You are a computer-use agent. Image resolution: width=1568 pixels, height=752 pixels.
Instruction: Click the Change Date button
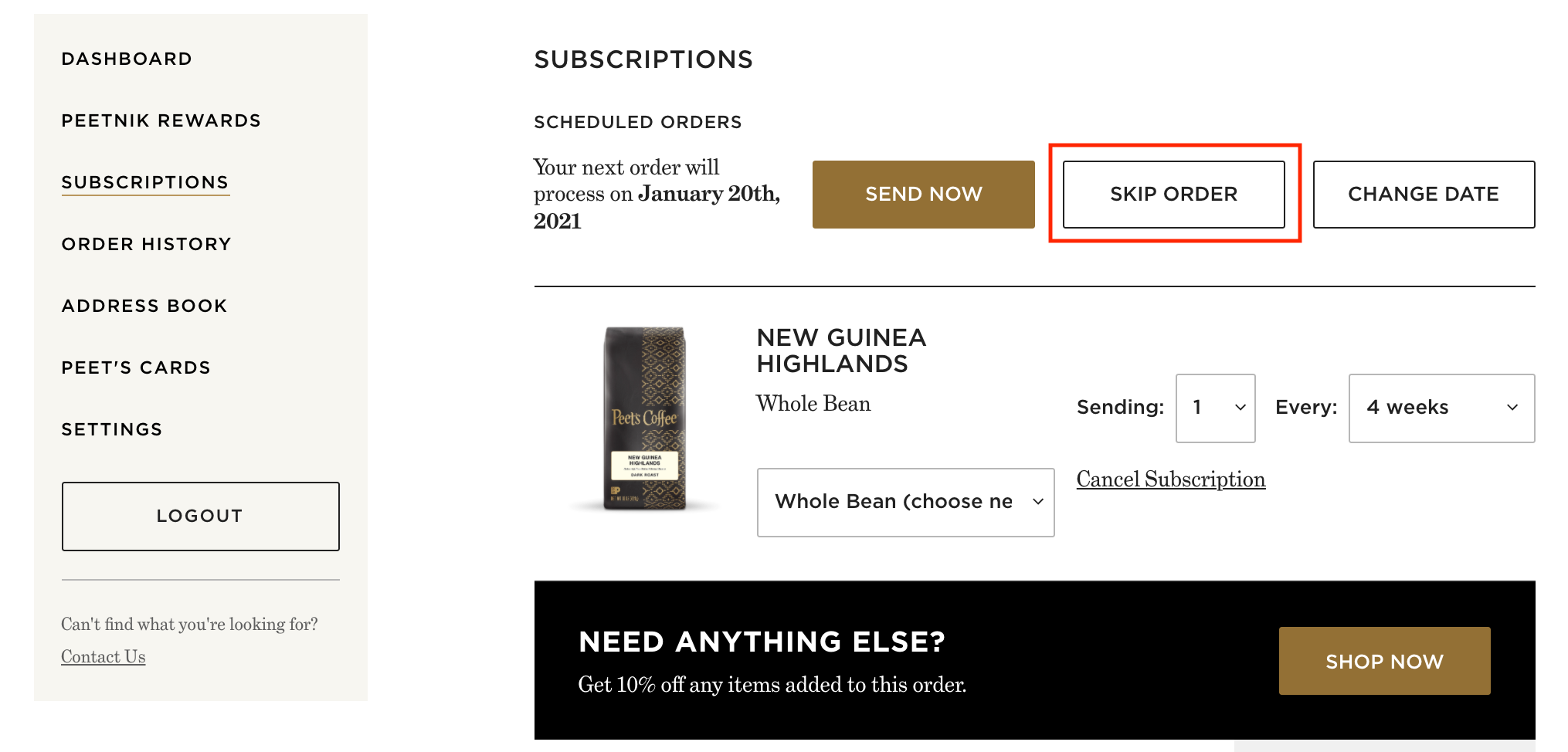point(1423,194)
